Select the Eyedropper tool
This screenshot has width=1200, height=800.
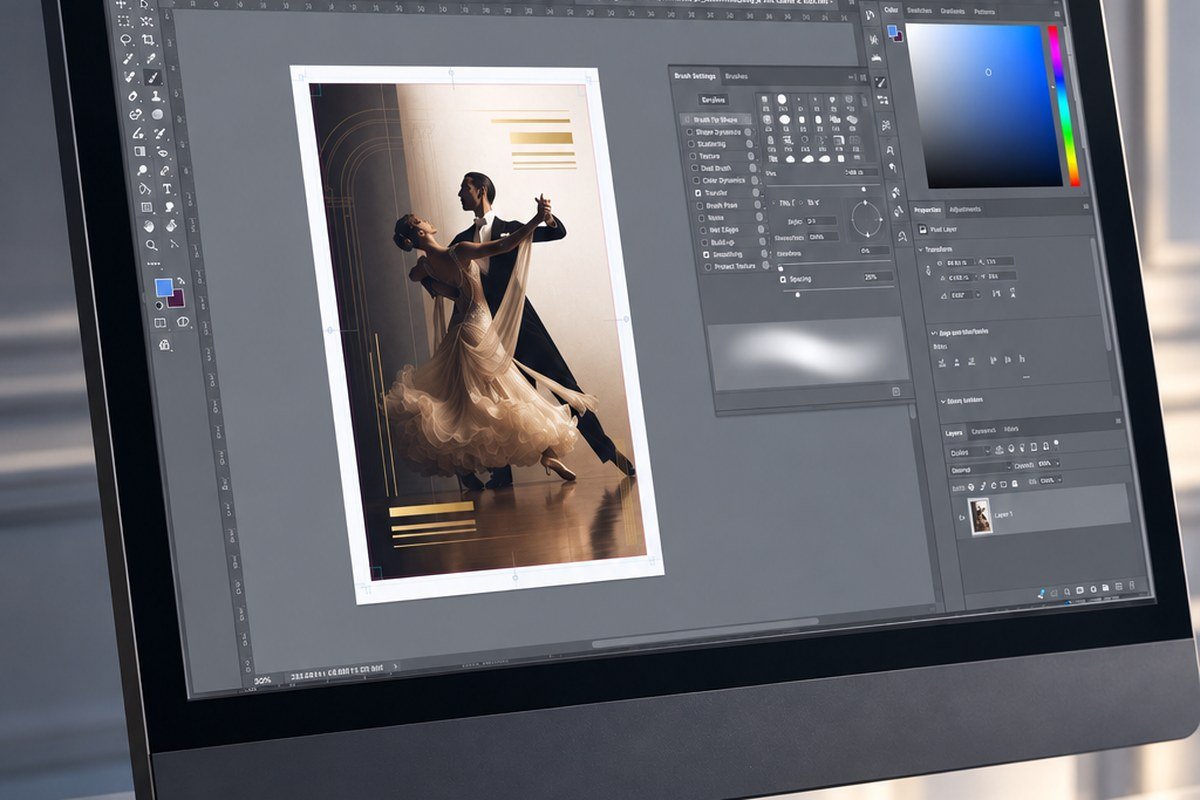click(151, 58)
